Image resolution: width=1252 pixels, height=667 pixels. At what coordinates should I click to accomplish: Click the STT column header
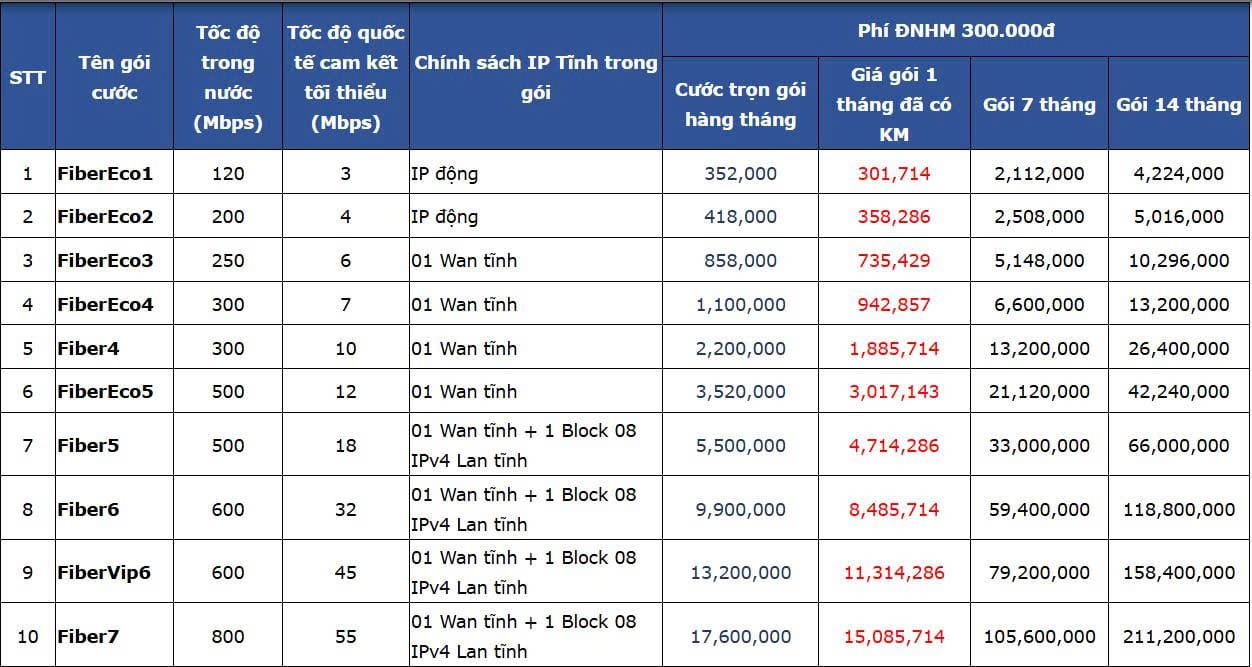click(27, 77)
